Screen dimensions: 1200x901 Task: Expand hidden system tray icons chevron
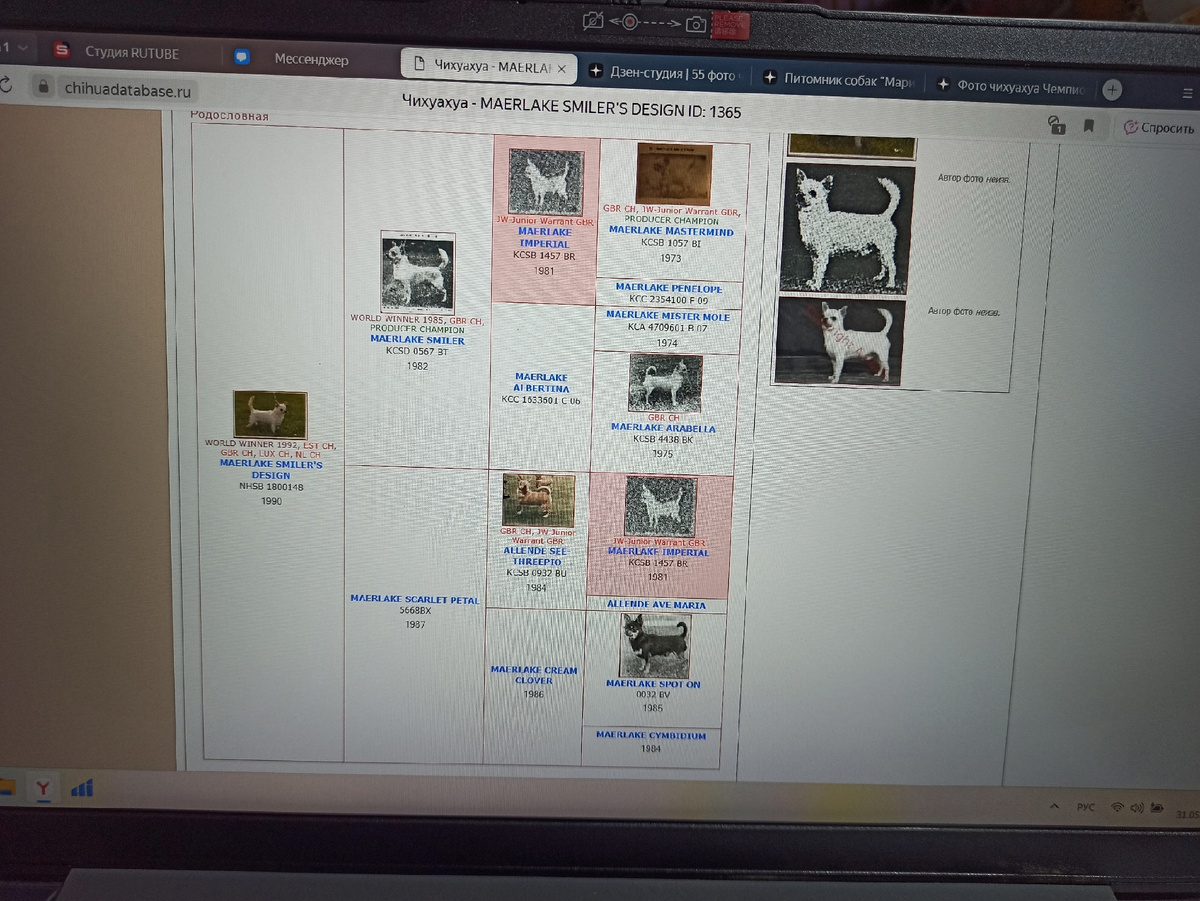[x=1054, y=806]
